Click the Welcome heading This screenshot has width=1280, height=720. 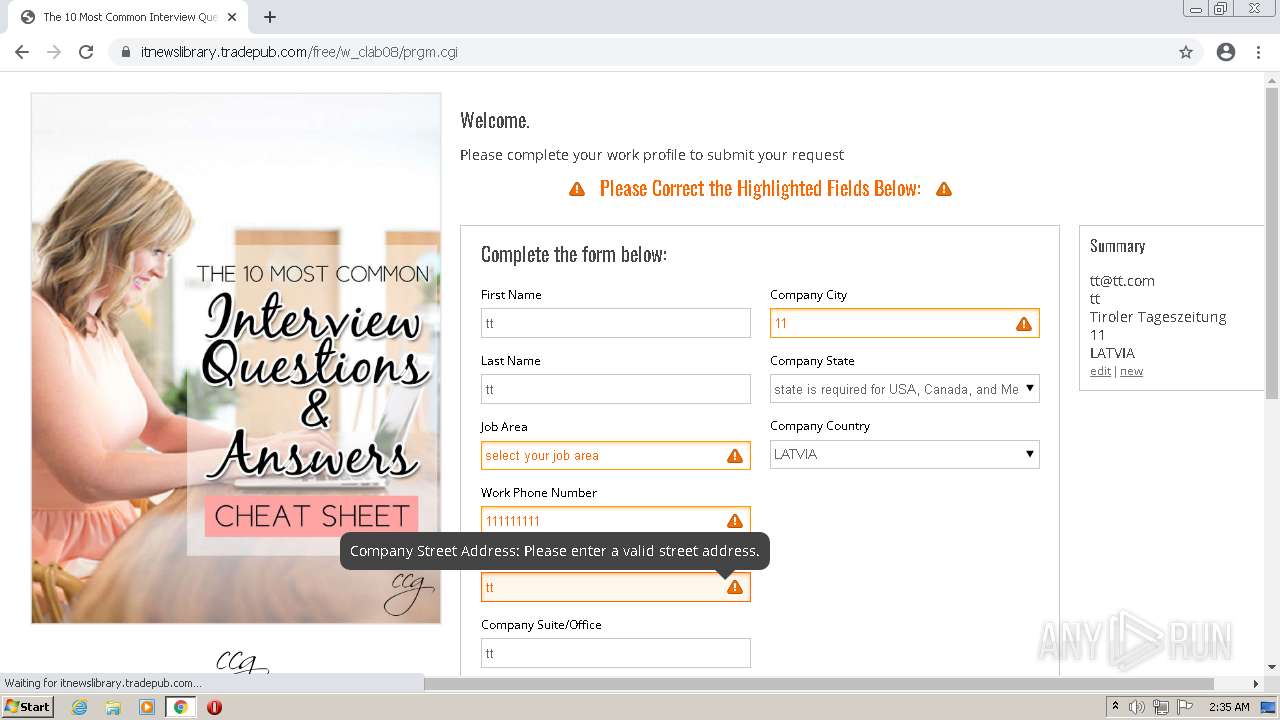pyautogui.click(x=495, y=121)
